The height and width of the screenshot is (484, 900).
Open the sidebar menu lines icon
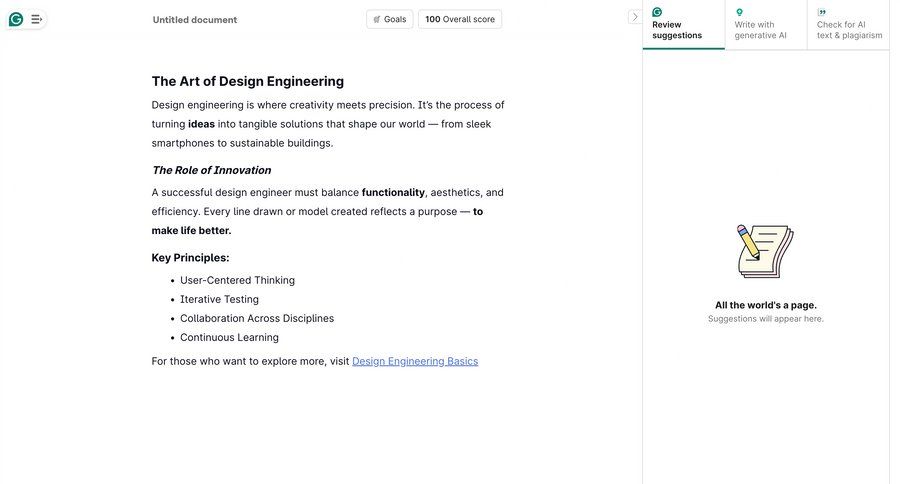pos(36,20)
